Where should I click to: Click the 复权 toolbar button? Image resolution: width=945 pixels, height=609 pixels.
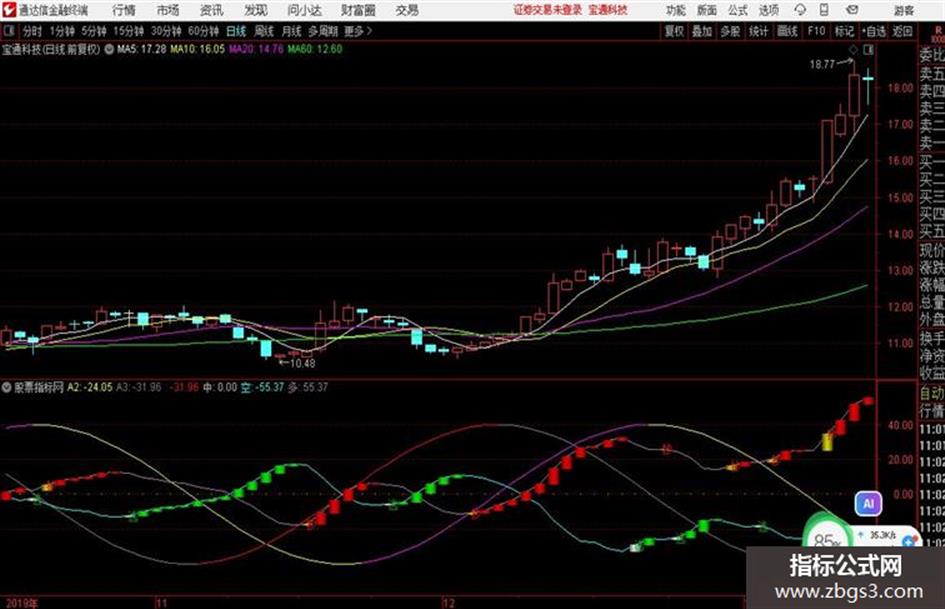tap(674, 31)
